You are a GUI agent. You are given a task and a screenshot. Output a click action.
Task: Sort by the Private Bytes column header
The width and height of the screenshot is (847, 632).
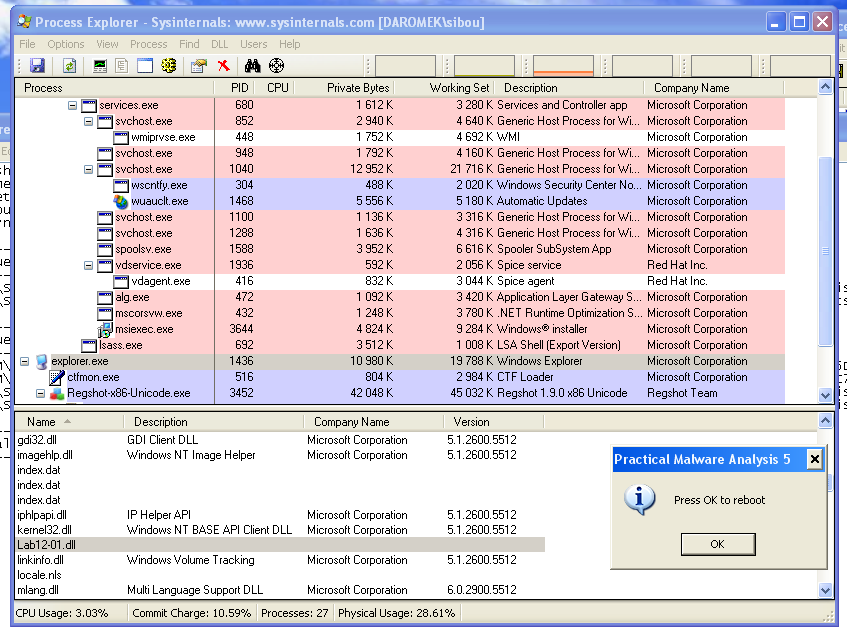(x=357, y=88)
